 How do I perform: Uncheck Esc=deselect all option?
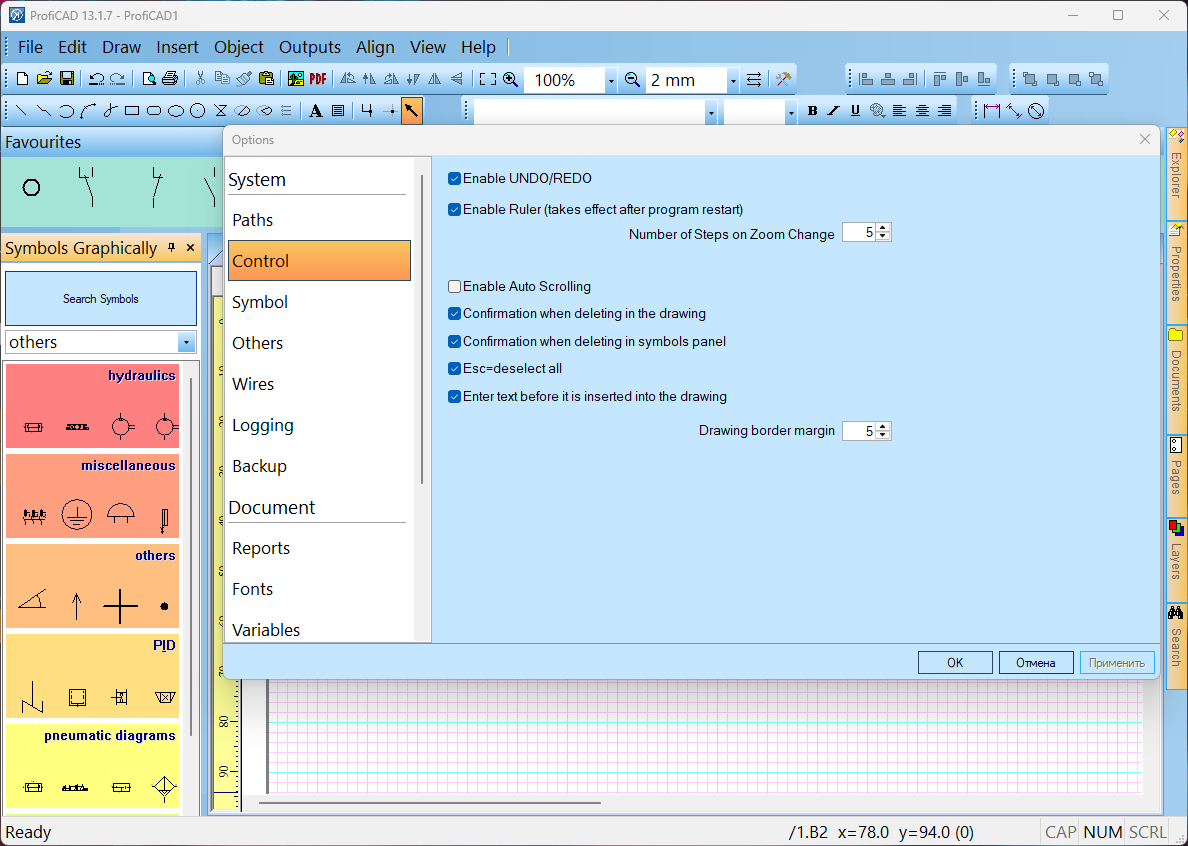[455, 369]
